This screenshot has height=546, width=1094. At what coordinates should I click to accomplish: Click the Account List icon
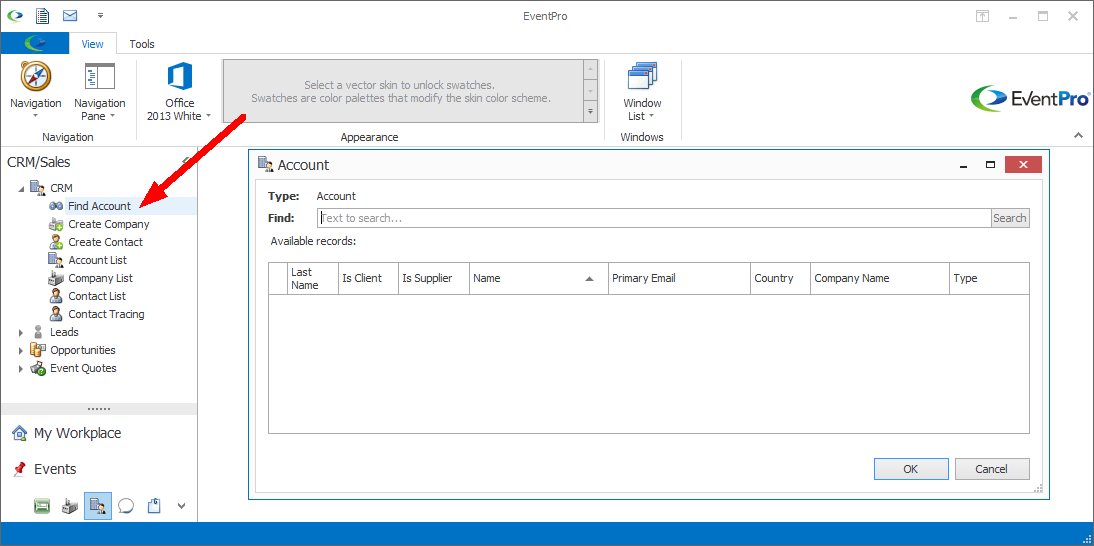click(57, 260)
